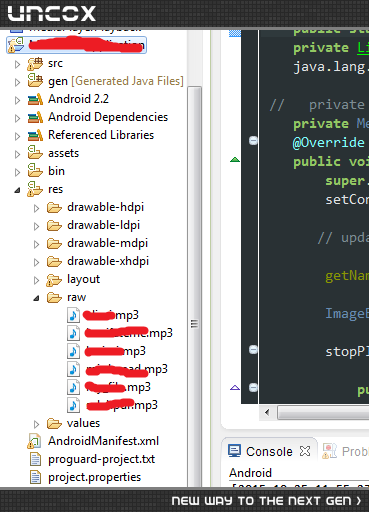This screenshot has width=369, height=512.
Task: Click the res folder icon
Action: [35, 189]
